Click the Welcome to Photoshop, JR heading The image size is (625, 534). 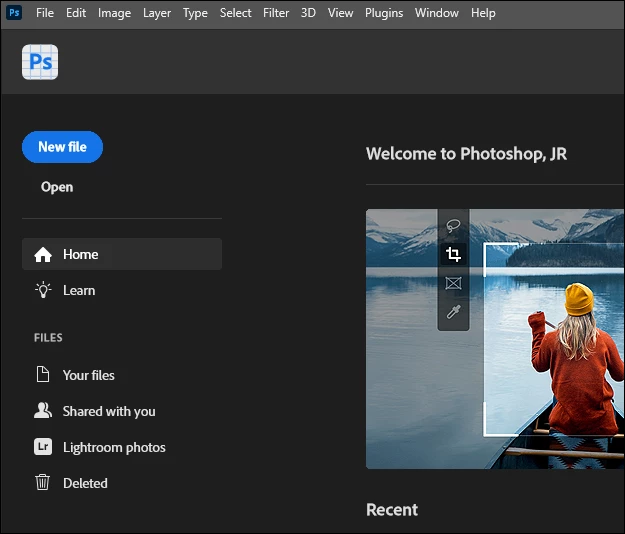pyautogui.click(x=466, y=154)
